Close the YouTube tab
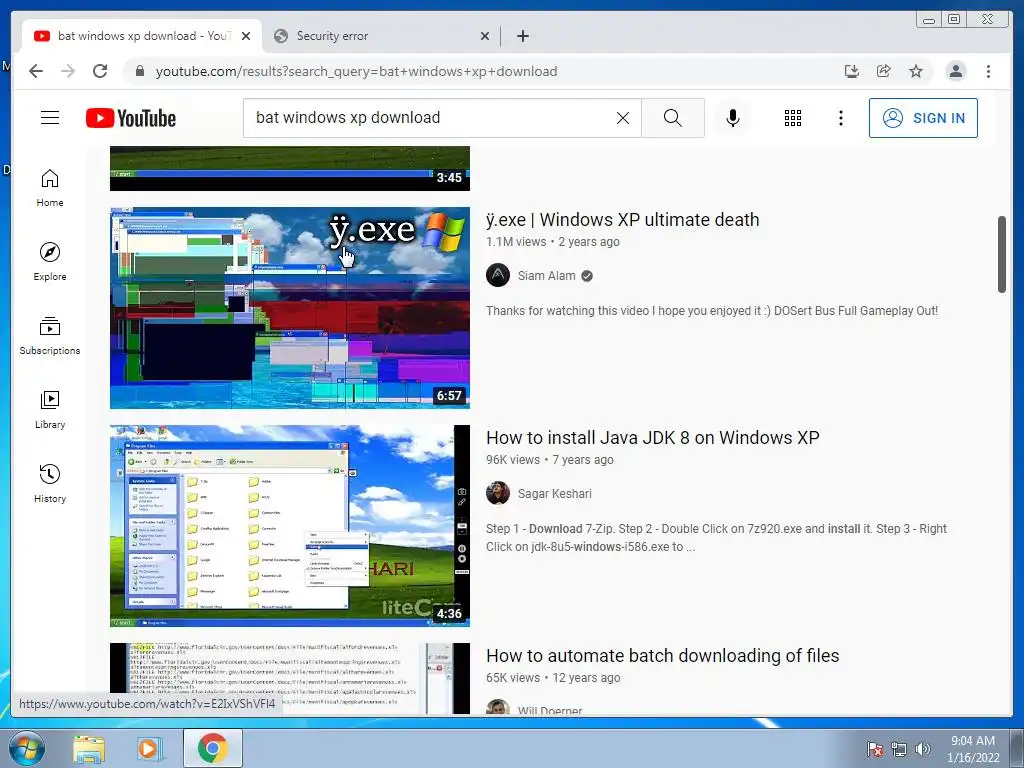Viewport: 1024px width, 768px height. click(246, 36)
